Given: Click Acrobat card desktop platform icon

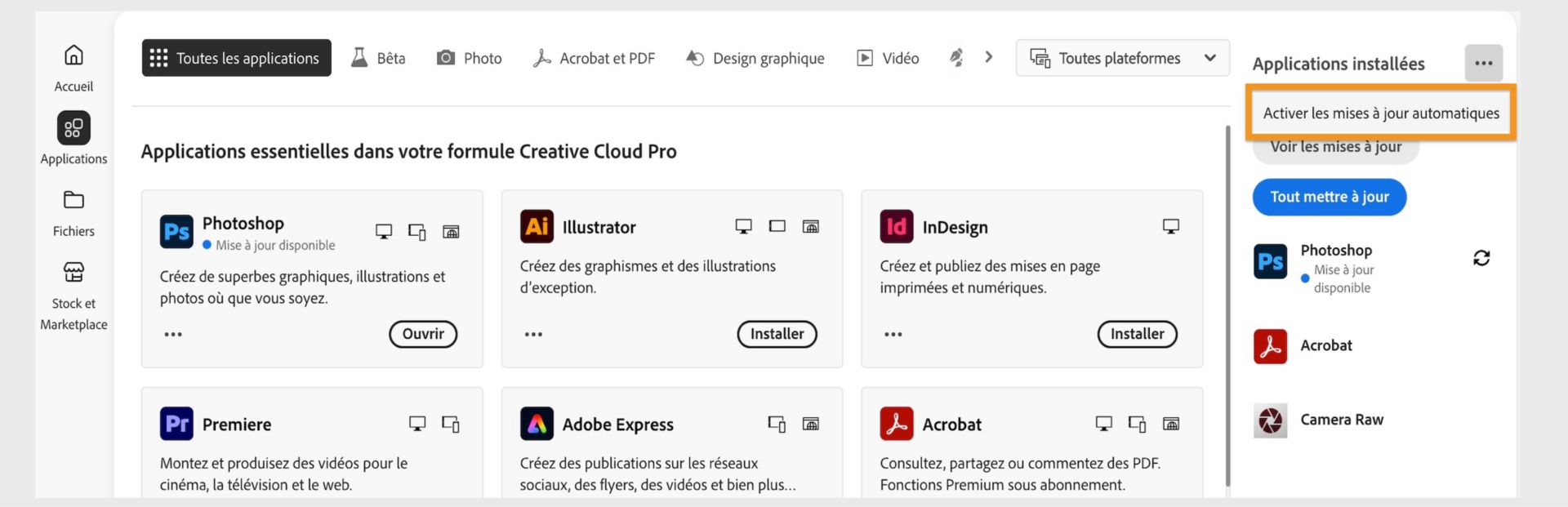Looking at the screenshot, I should [x=1104, y=424].
